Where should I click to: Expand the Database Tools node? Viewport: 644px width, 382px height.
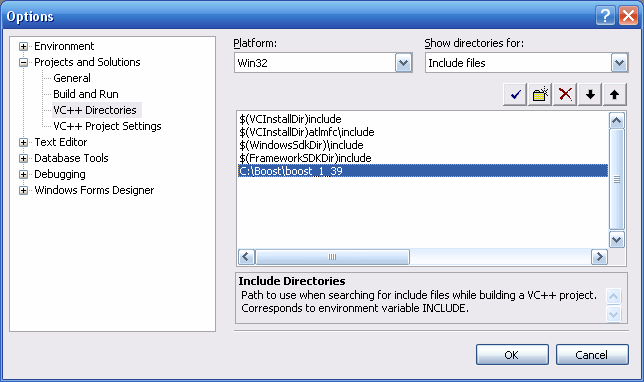(x=23, y=159)
